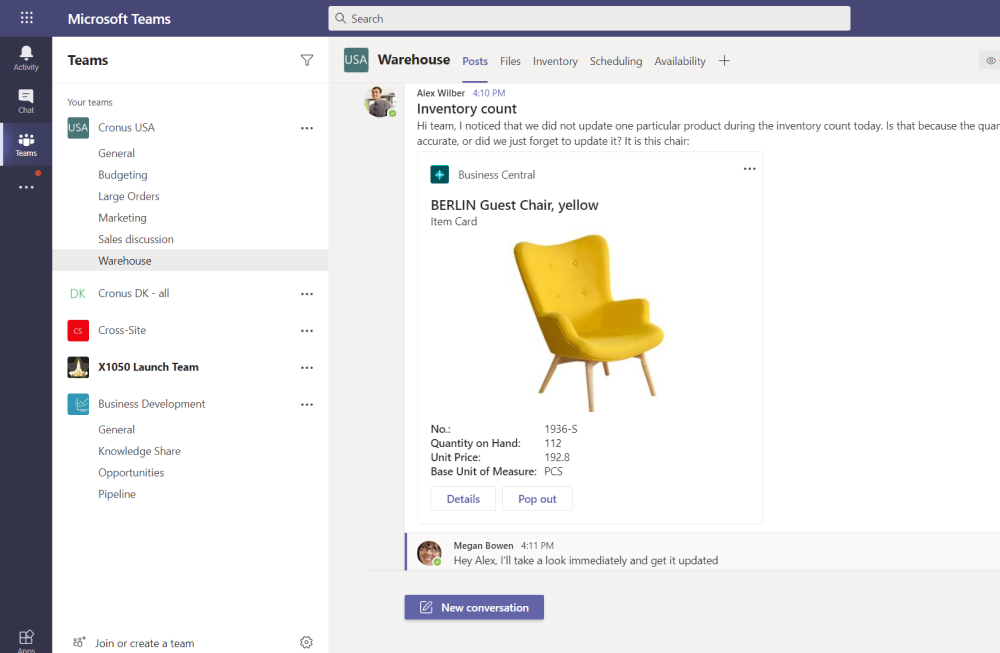Image resolution: width=1000 pixels, height=653 pixels.
Task: Click the Apps icon in sidebar
Action: pos(26,639)
